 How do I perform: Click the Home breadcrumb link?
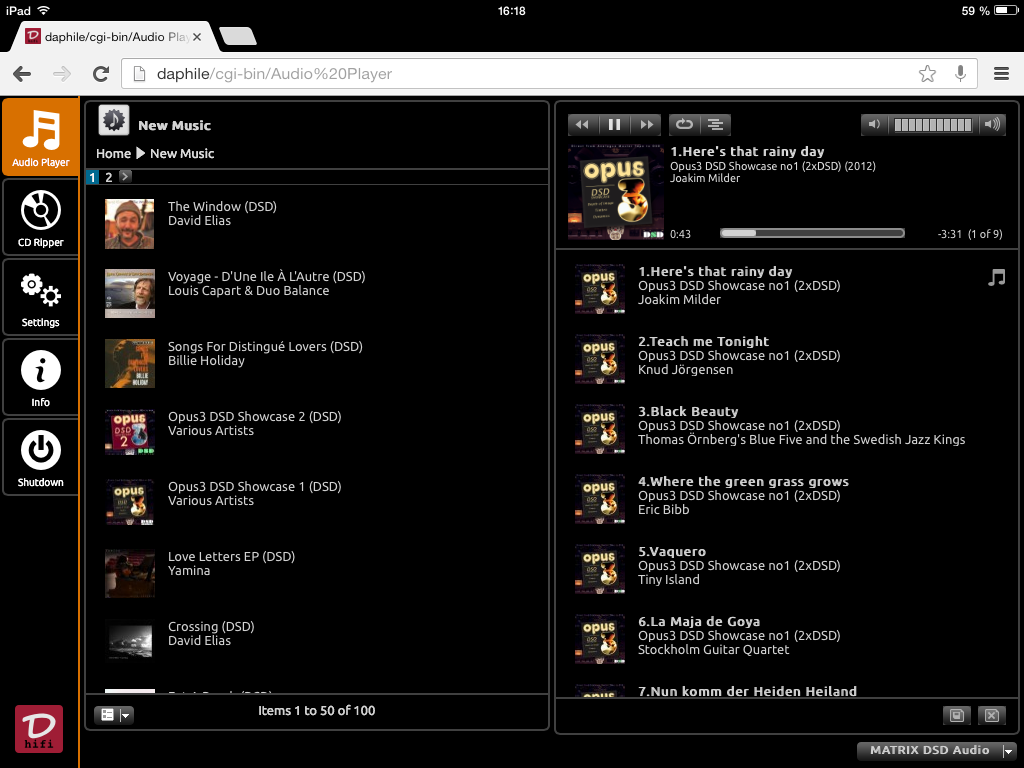(113, 153)
